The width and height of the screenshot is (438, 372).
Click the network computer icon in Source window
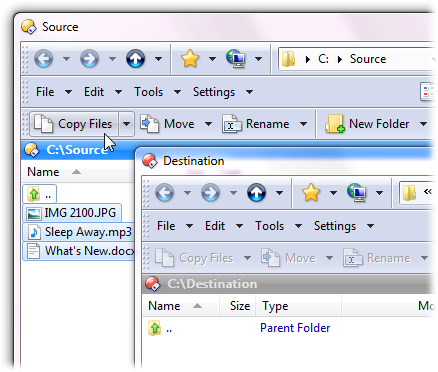(236, 59)
